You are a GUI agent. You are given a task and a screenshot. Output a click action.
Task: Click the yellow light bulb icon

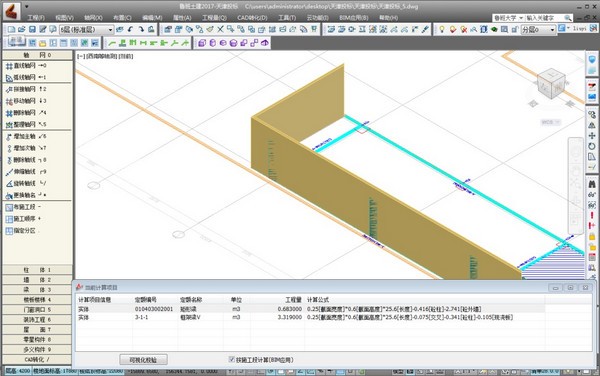[442, 29]
